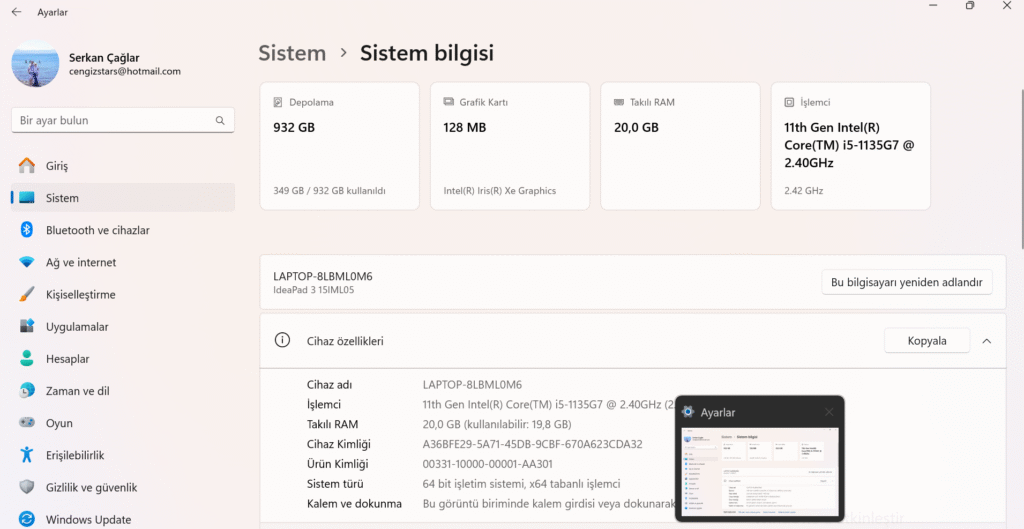Go to Ağ ve internet settings
The width and height of the screenshot is (1024, 529).
pos(80,262)
